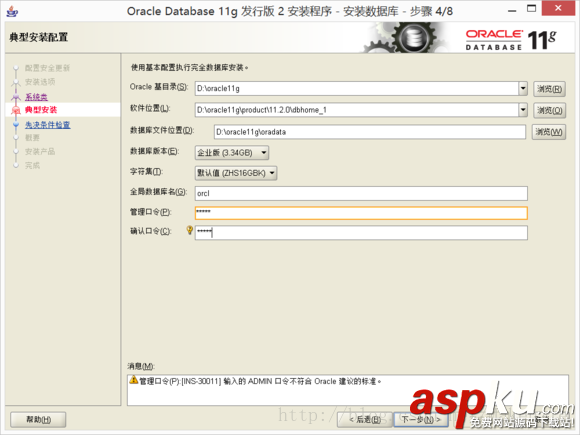Click 浏览(W) next to 数据库文件位置
The image size is (580, 435).
pos(549,132)
